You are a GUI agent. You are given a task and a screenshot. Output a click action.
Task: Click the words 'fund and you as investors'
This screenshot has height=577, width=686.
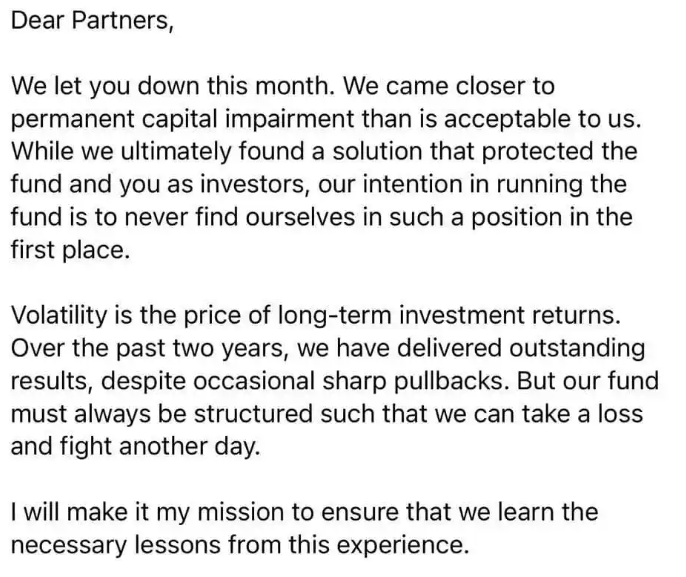tap(159, 185)
